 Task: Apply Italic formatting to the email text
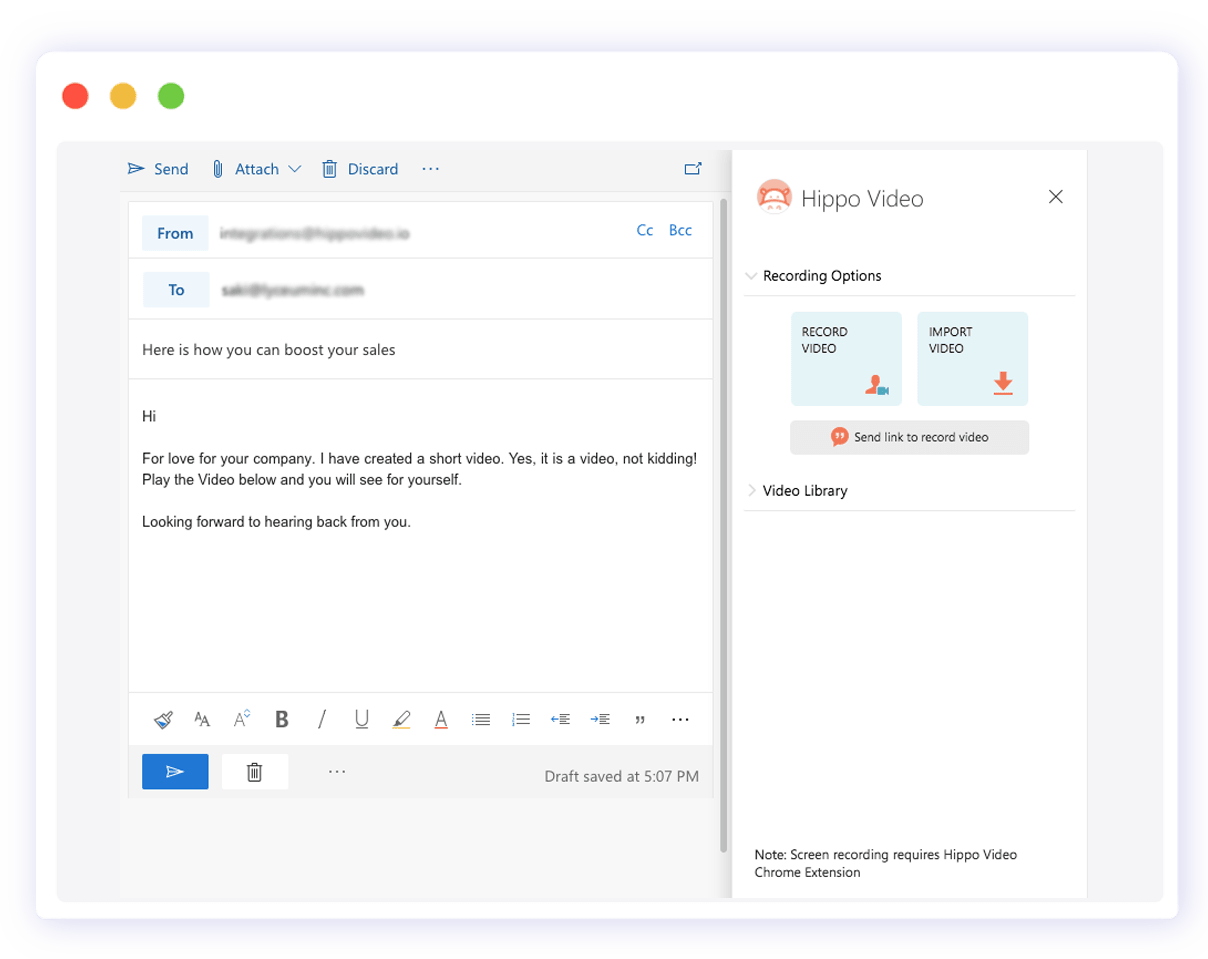[321, 719]
